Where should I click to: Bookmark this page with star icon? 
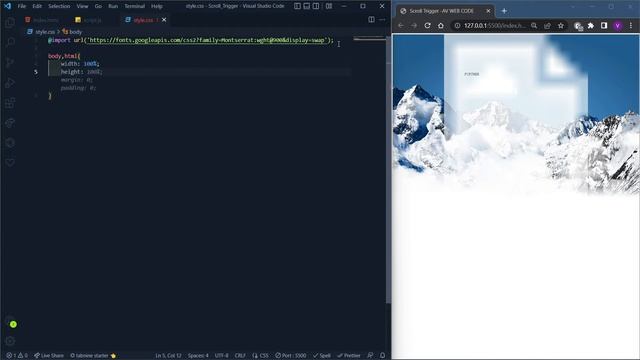561,25
